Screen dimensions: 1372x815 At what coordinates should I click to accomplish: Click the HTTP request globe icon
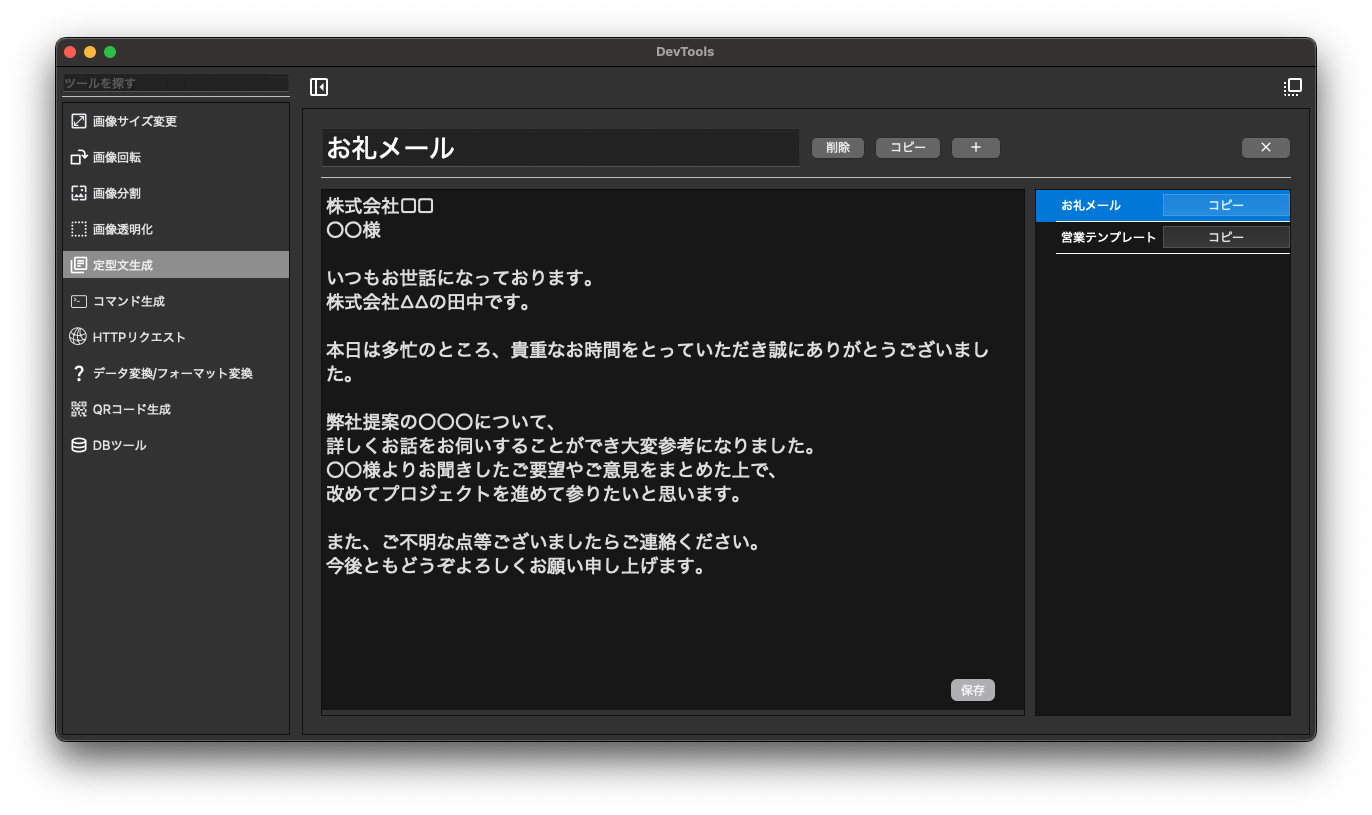click(79, 337)
